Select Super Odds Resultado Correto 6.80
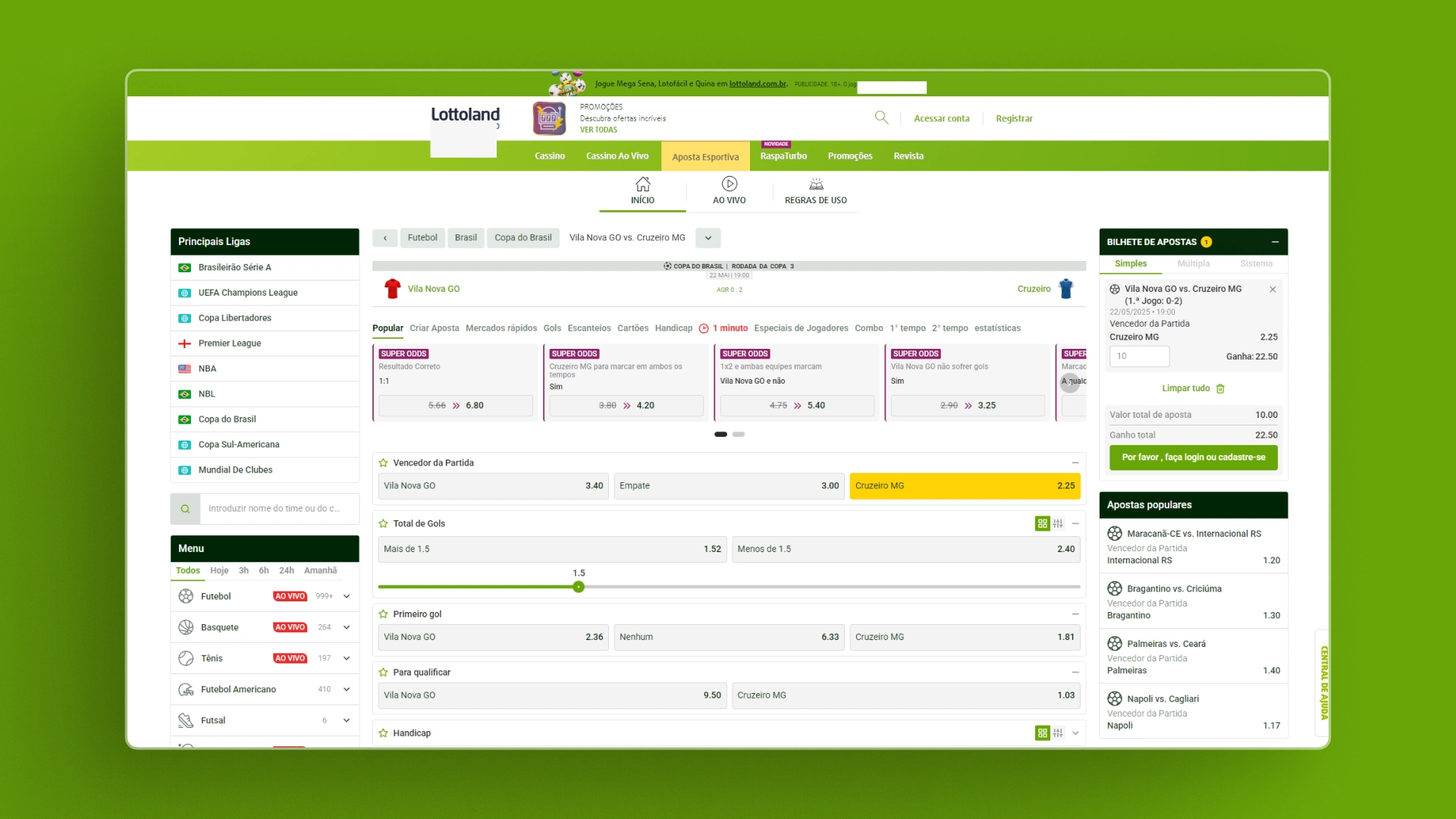The height and width of the screenshot is (819, 1456). 456,406
